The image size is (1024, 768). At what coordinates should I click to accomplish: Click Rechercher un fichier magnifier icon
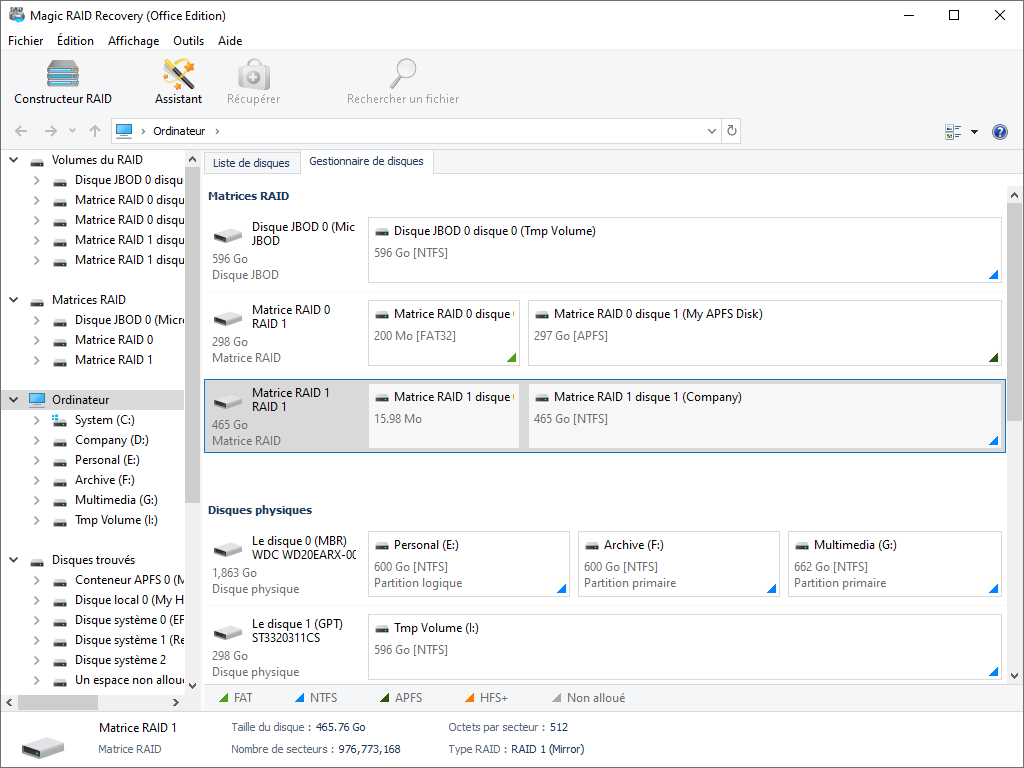[x=403, y=73]
